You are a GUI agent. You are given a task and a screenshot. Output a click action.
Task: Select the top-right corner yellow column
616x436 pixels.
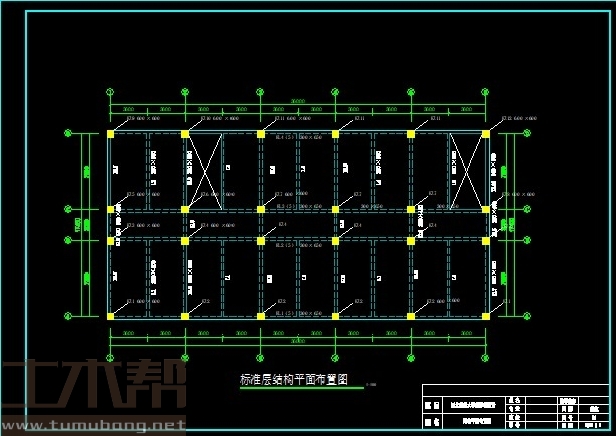coord(486,133)
